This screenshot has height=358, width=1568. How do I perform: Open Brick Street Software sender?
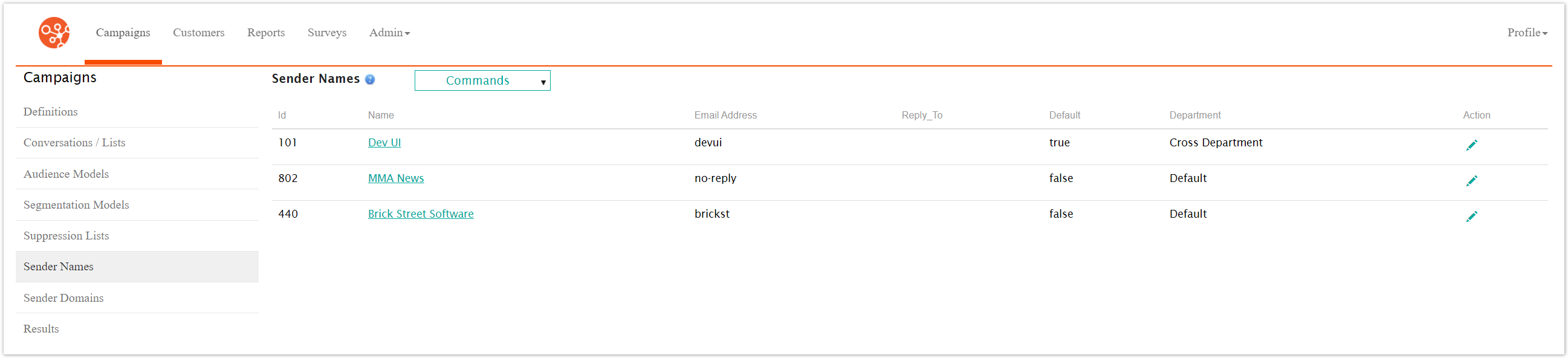(421, 213)
